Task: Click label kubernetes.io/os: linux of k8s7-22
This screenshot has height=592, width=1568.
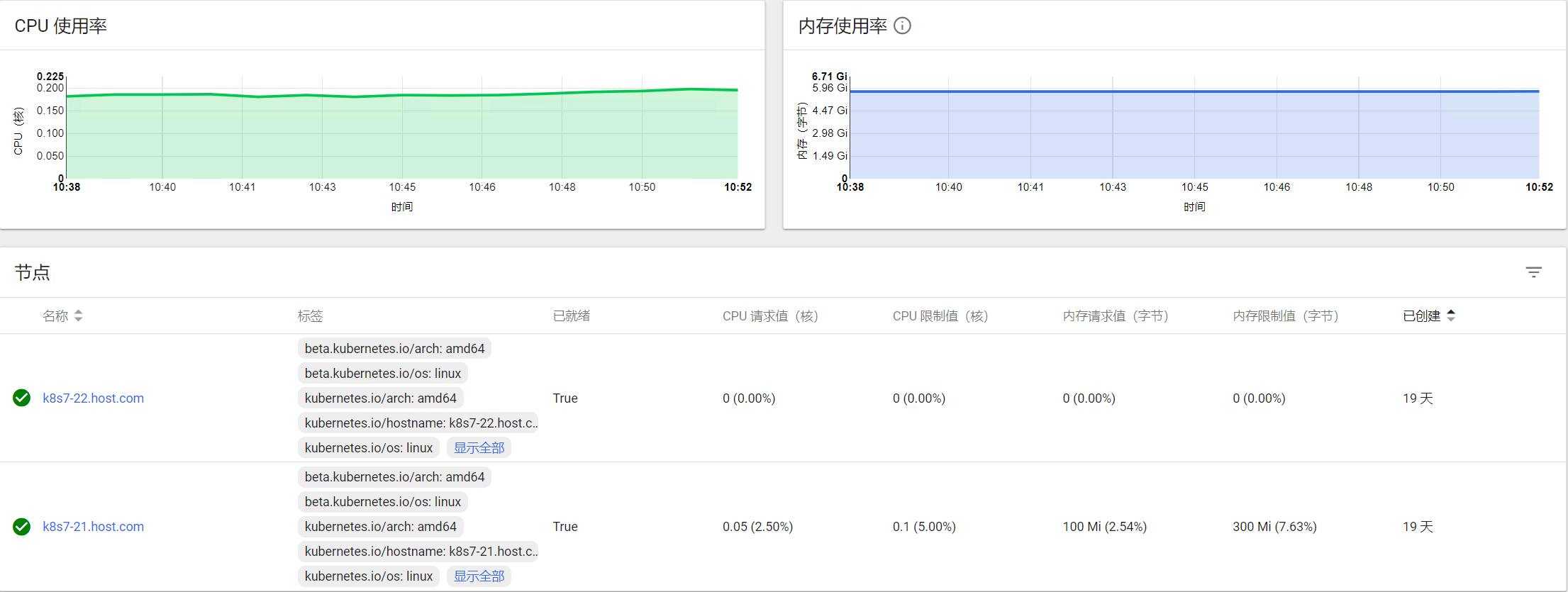Action: coord(369,448)
